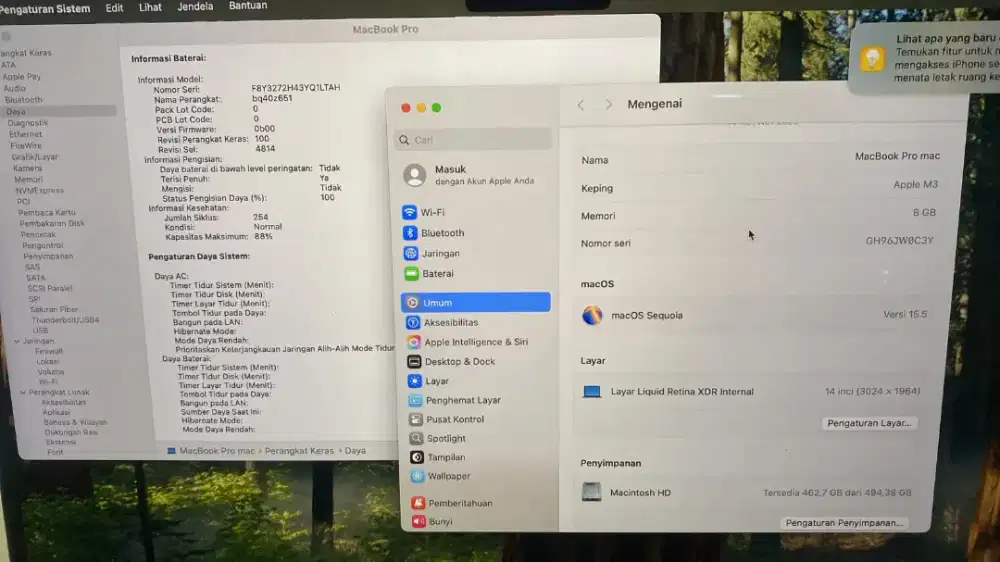Select Ethernet in System Information sidebar
1000x562 pixels.
point(26,134)
